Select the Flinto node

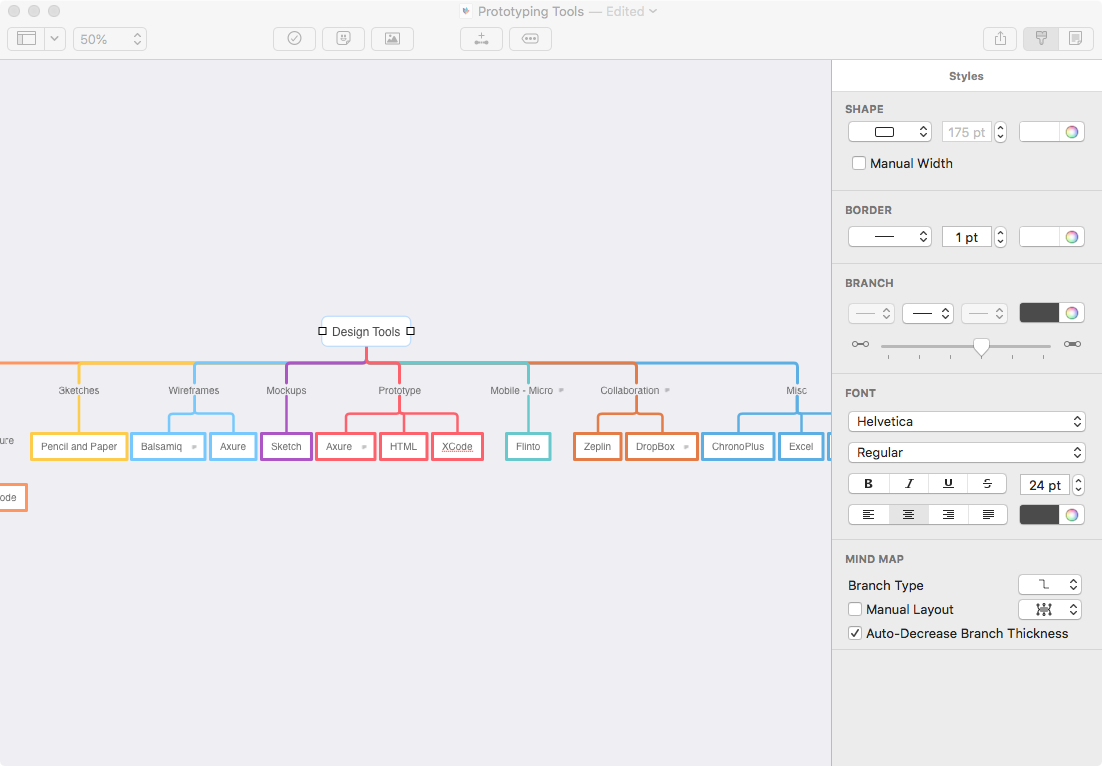(x=528, y=446)
